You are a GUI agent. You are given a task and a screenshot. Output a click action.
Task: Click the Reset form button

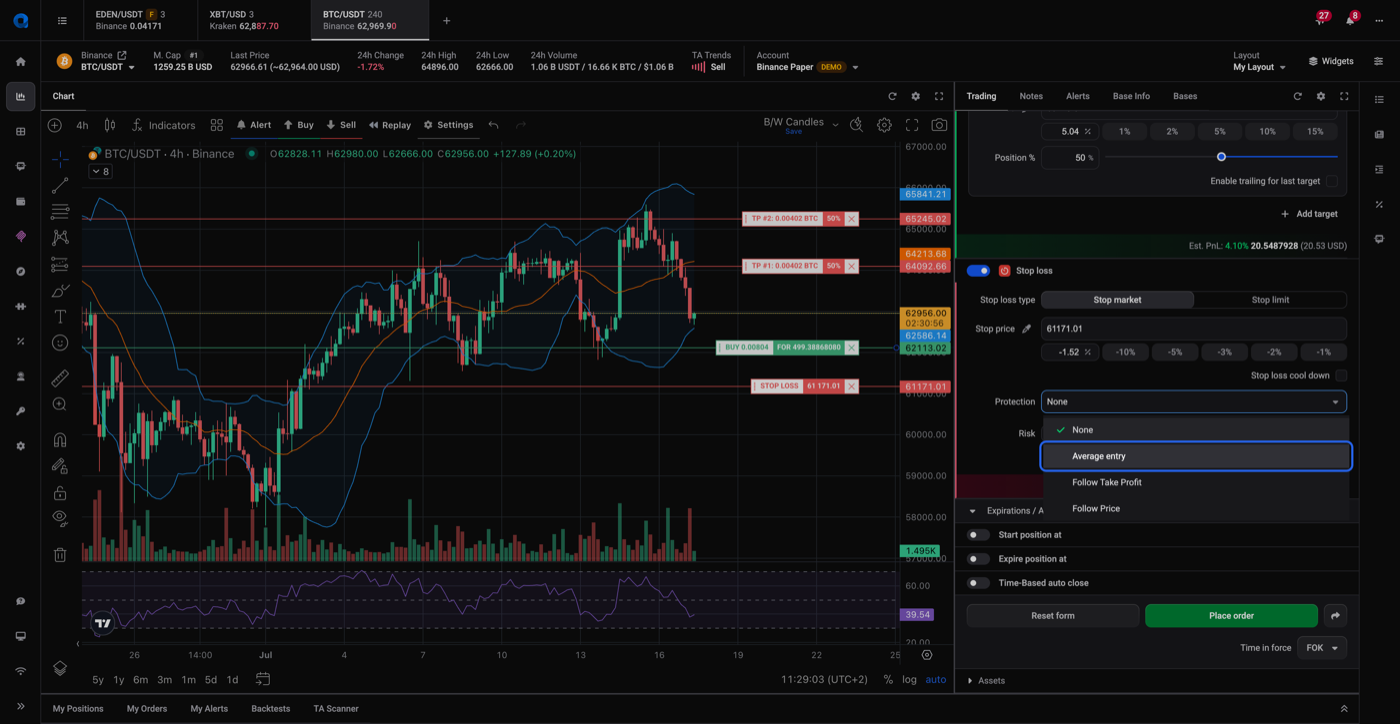pos(1053,616)
